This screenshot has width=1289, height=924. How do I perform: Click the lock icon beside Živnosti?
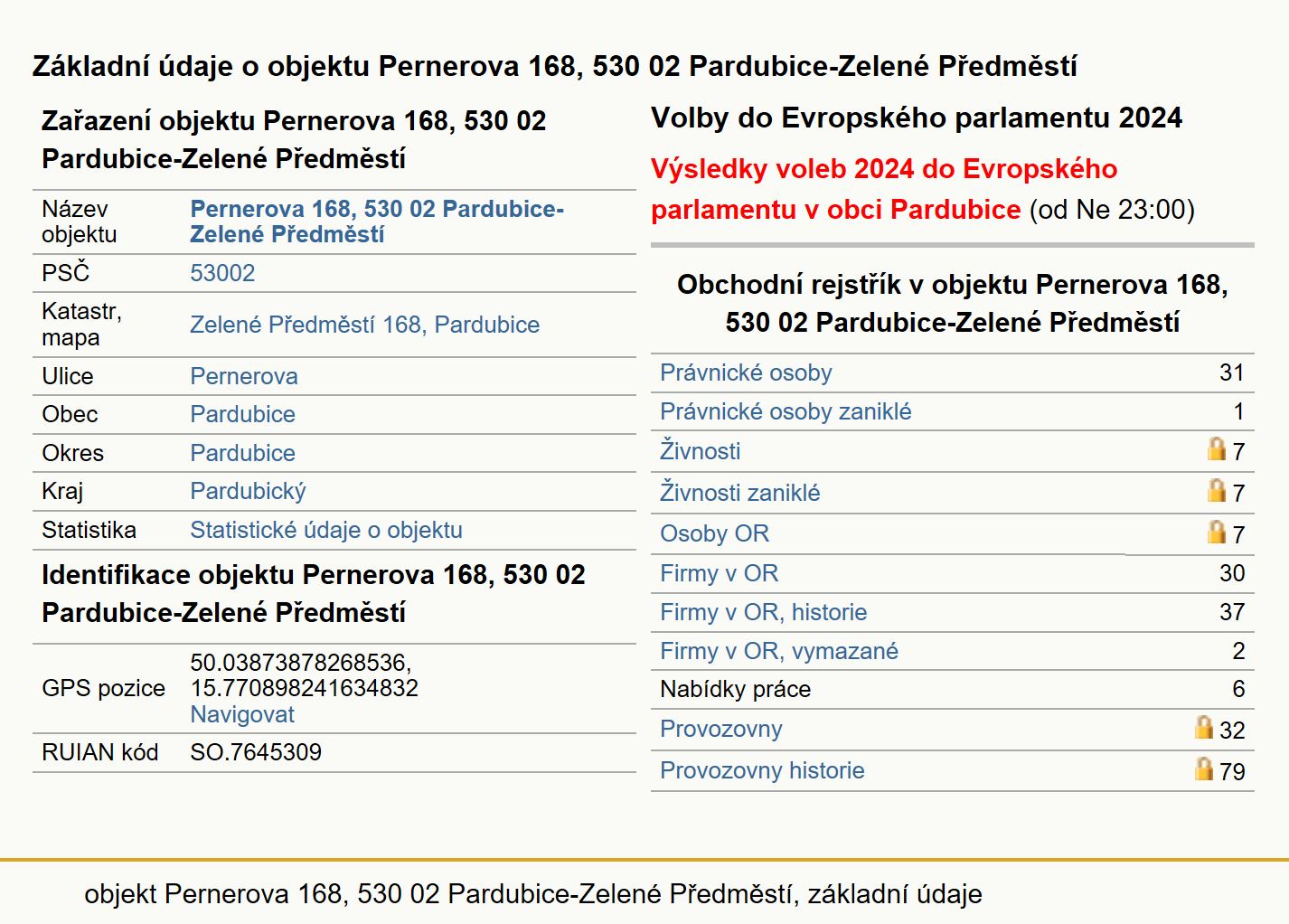tap(1217, 448)
